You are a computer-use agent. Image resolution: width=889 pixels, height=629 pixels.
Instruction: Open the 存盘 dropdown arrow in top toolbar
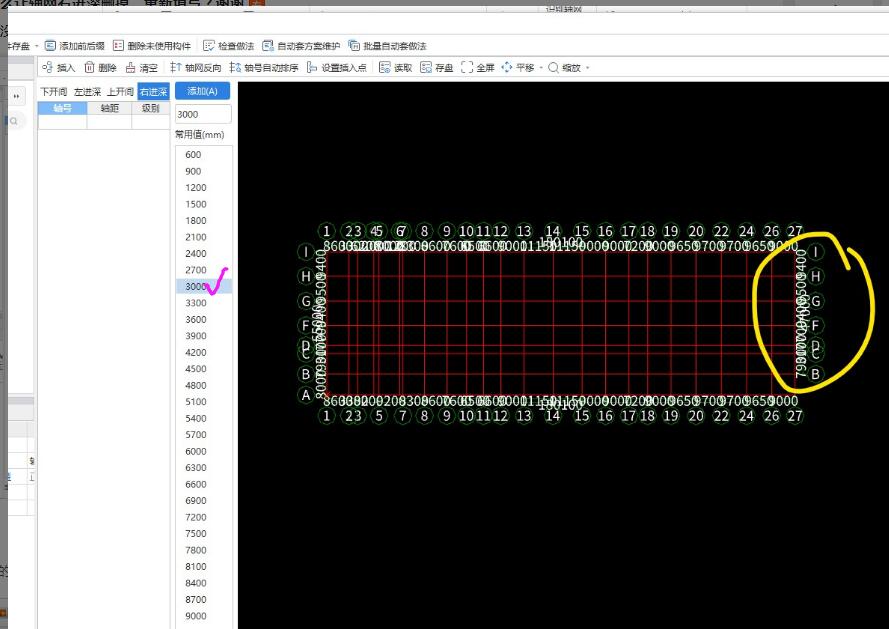[37, 47]
